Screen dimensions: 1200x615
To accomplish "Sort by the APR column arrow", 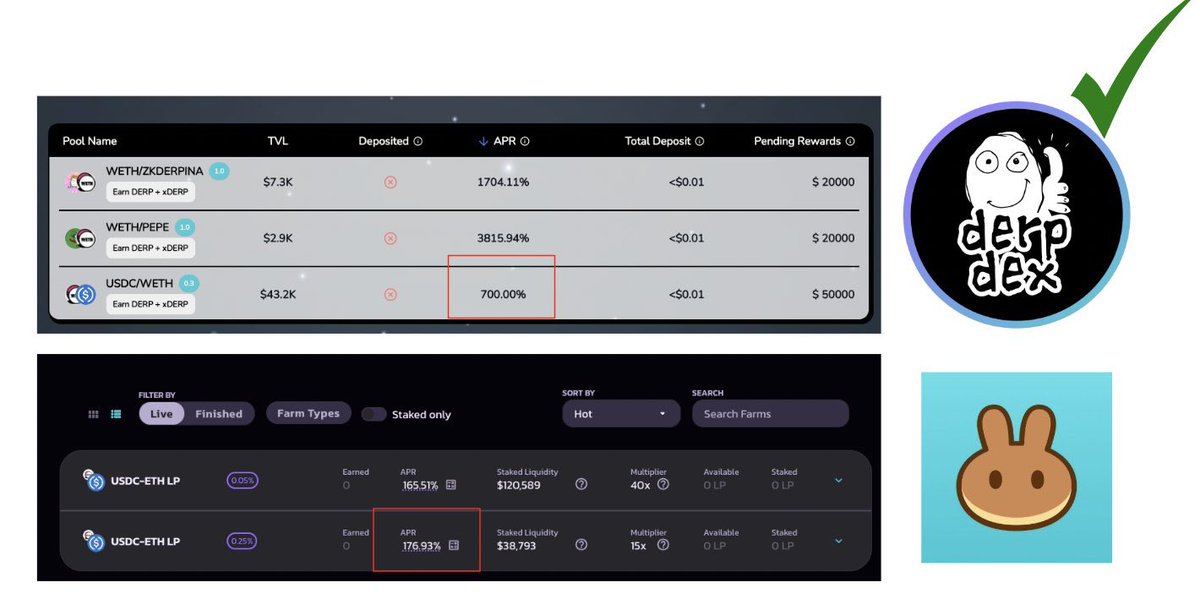I will [484, 141].
